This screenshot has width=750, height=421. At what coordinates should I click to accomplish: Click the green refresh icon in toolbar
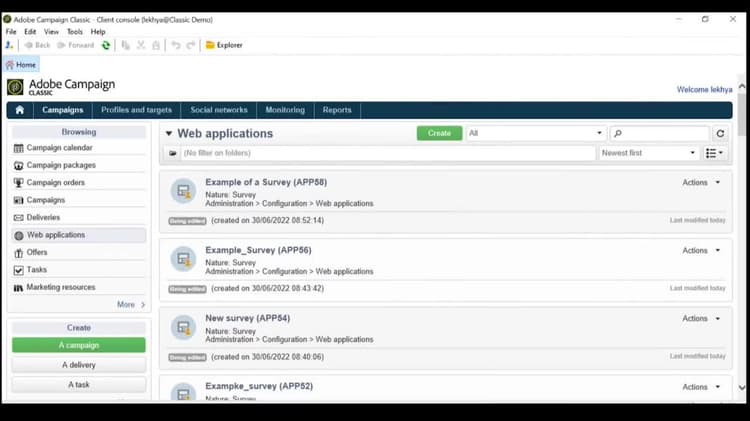tap(106, 45)
